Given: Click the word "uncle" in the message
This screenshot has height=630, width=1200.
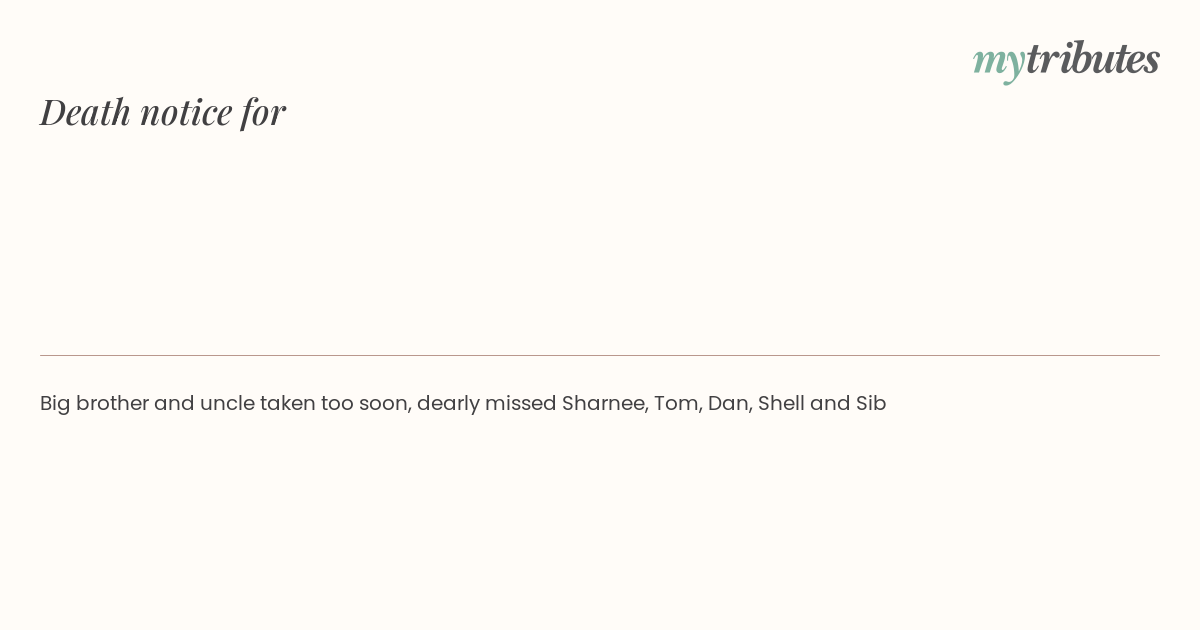Looking at the screenshot, I should (227, 403).
